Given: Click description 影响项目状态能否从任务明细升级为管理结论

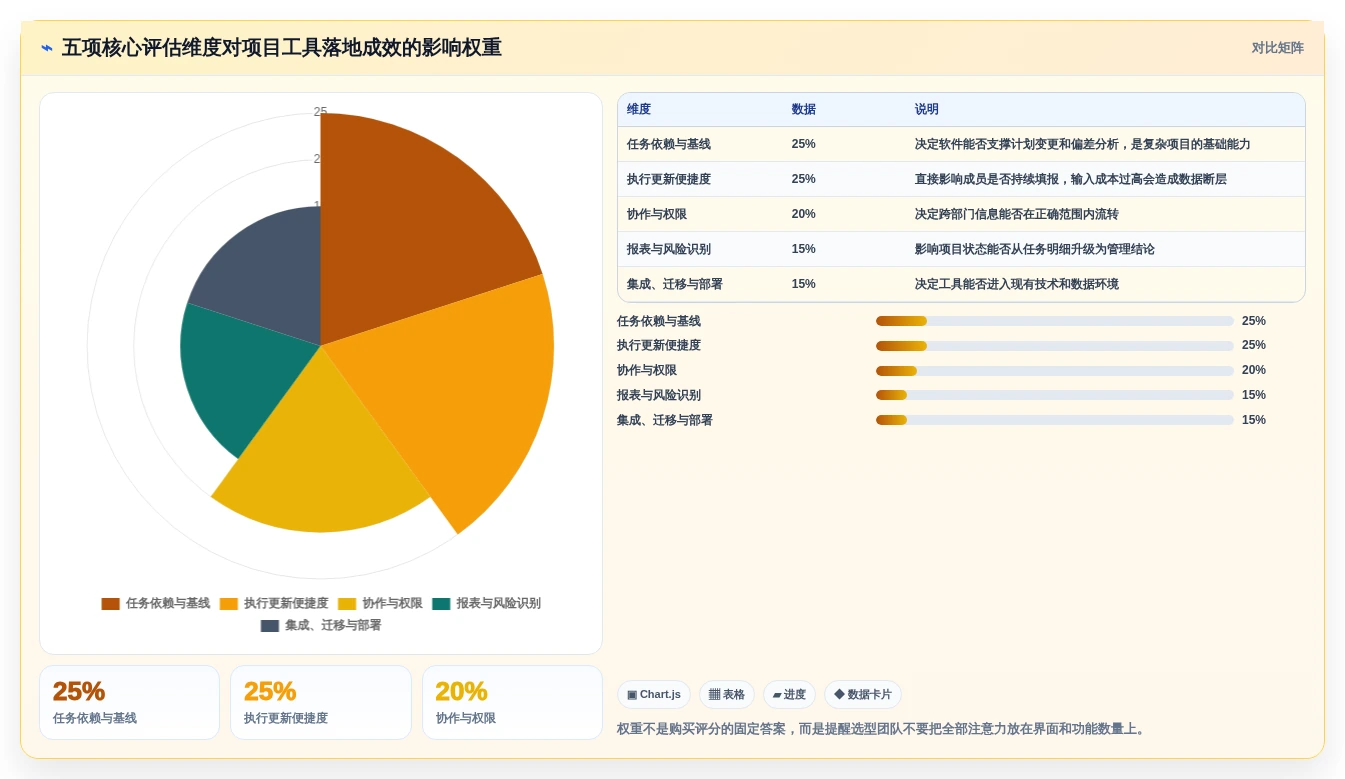Looking at the screenshot, I should (x=1035, y=249).
